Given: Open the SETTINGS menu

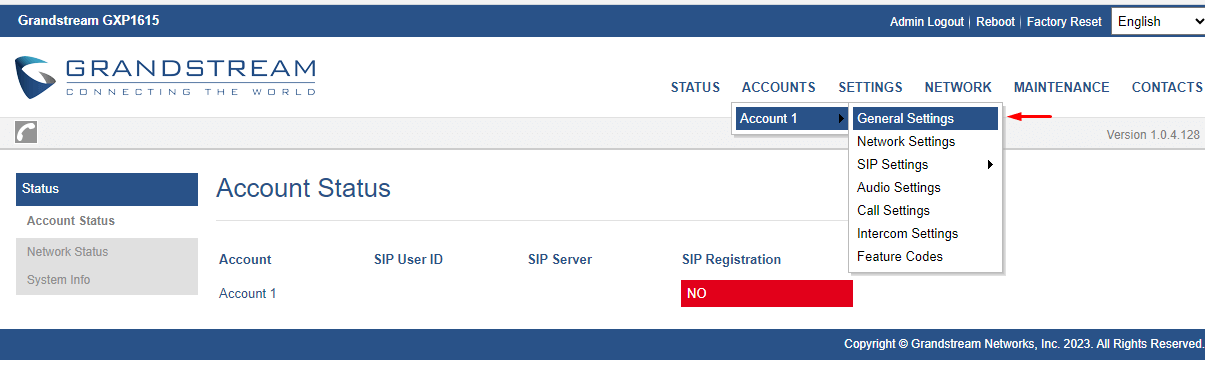Looking at the screenshot, I should coord(870,87).
